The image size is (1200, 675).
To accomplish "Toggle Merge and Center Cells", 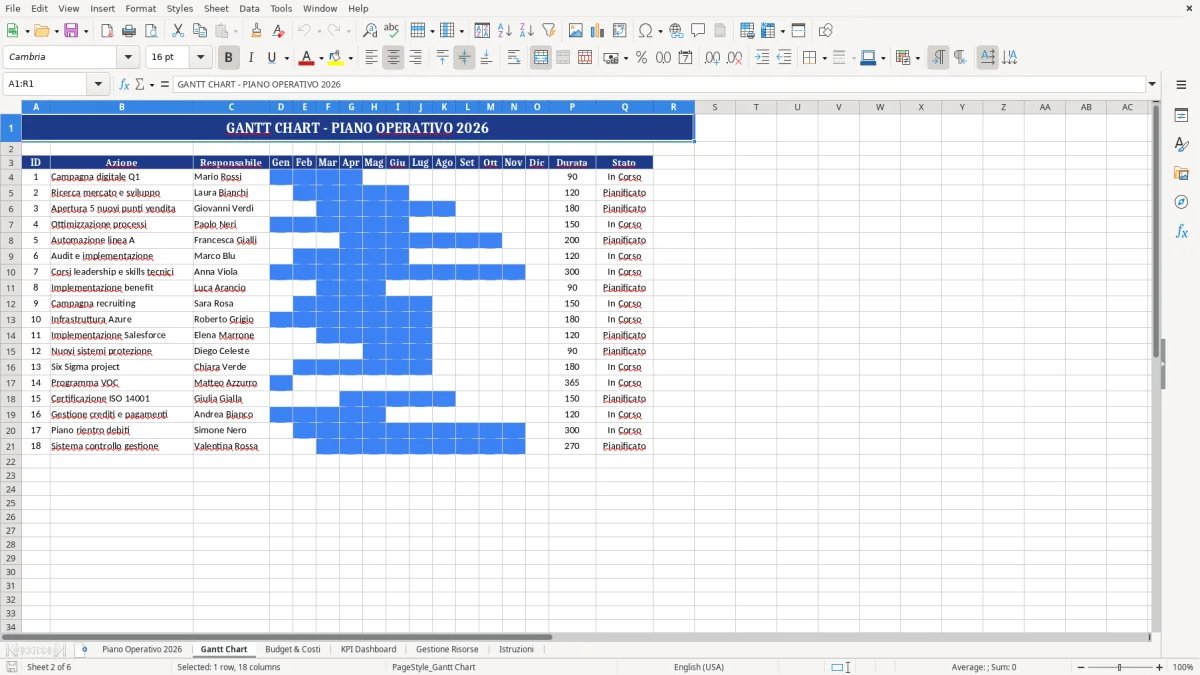I will click(x=541, y=58).
